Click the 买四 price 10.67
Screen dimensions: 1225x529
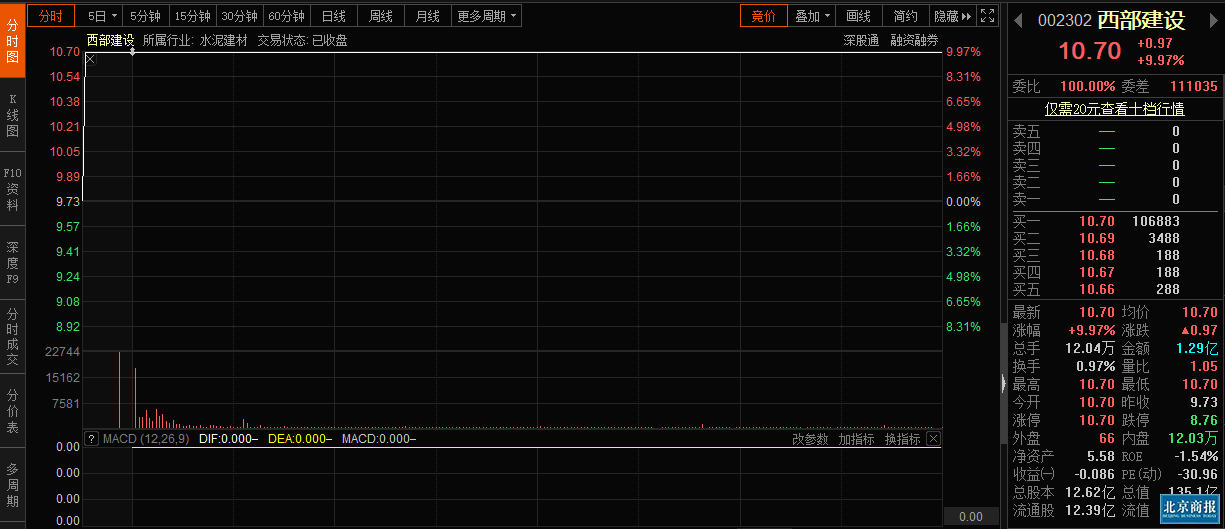1096,272
